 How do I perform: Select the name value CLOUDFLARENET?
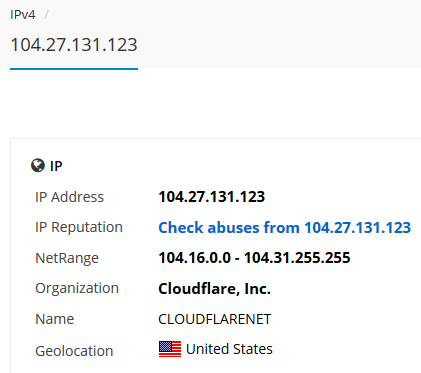pos(215,319)
